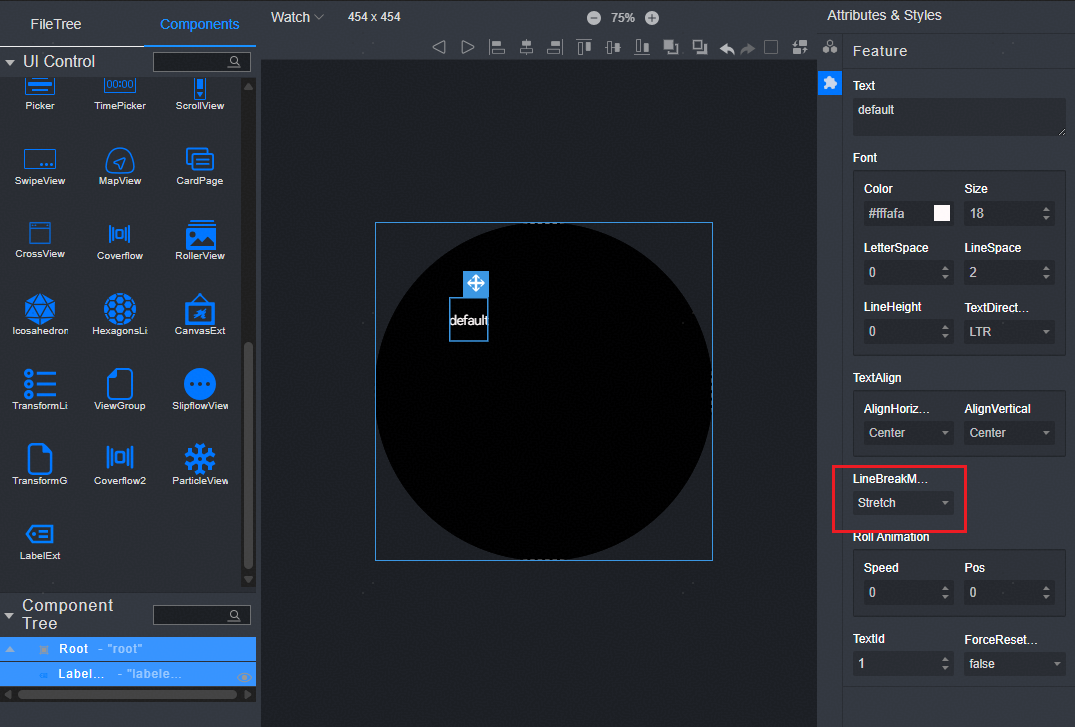The height and width of the screenshot is (727, 1075).
Task: Expand the ForceReset false dropdown
Action: (1014, 664)
